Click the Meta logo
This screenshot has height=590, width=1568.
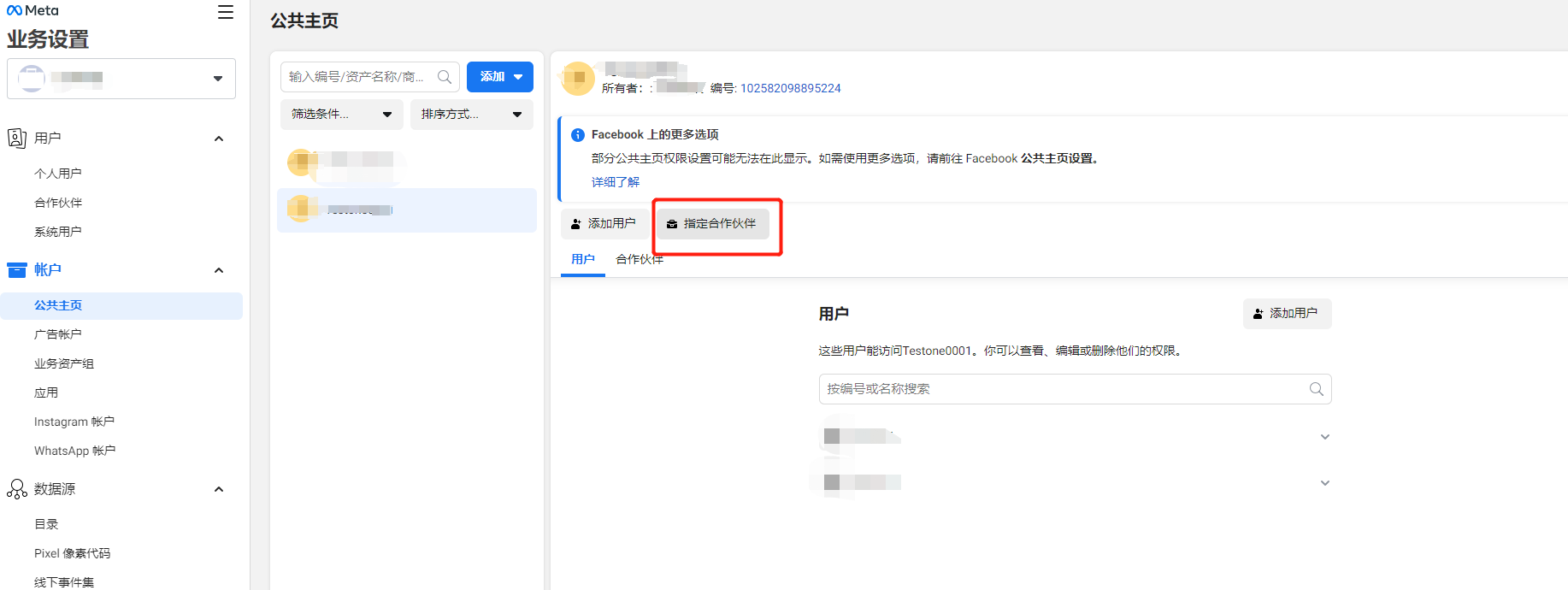pyautogui.click(x=32, y=10)
